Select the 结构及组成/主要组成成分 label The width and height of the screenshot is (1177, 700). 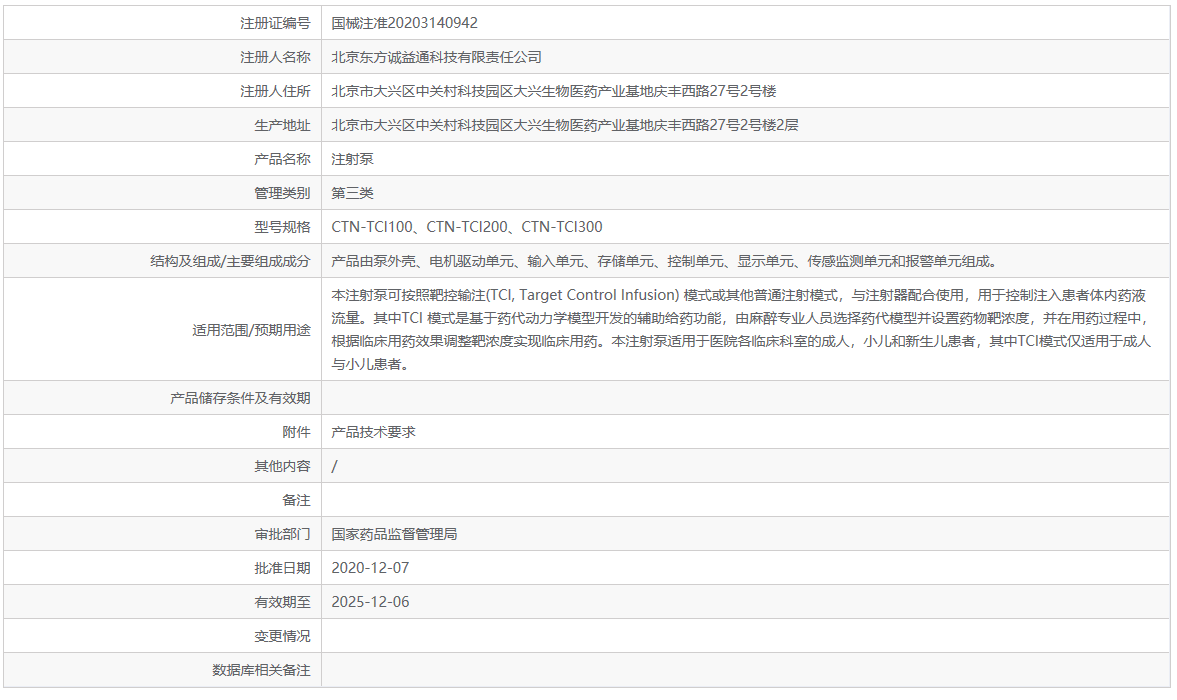[230, 261]
